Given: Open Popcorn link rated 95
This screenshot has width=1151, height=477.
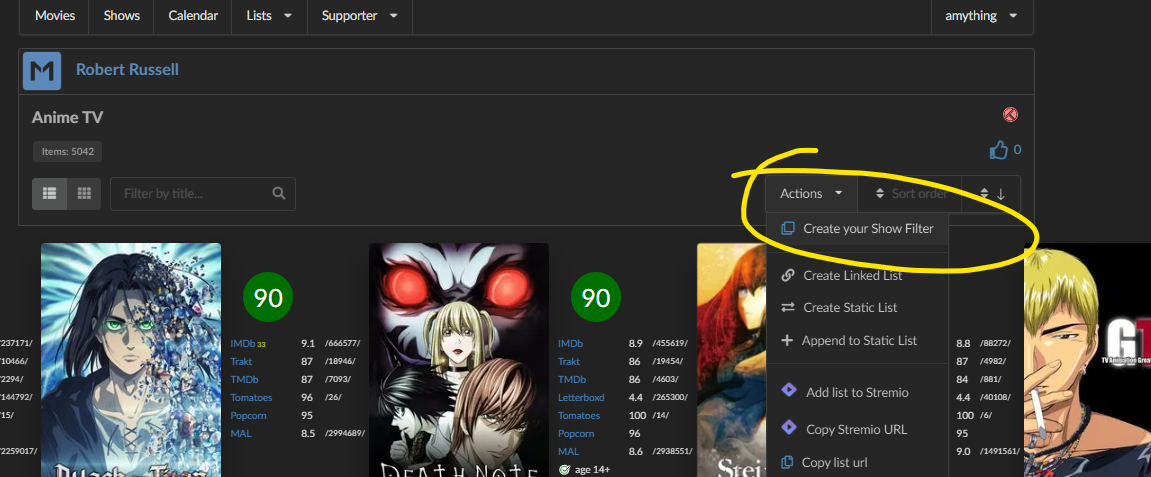Looking at the screenshot, I should pyautogui.click(x=248, y=415).
